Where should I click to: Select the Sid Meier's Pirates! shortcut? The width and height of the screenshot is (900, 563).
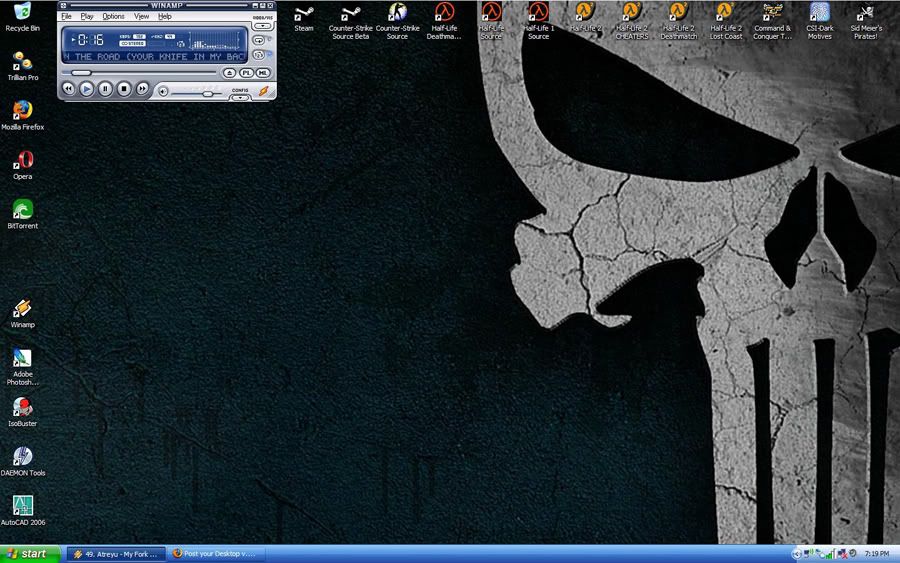pos(866,21)
